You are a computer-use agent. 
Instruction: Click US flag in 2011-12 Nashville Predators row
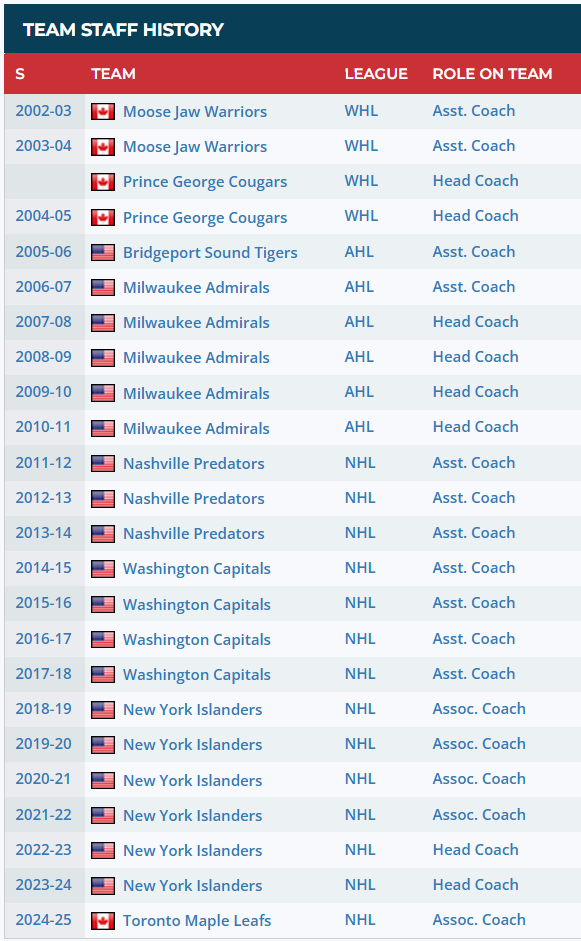[103, 463]
